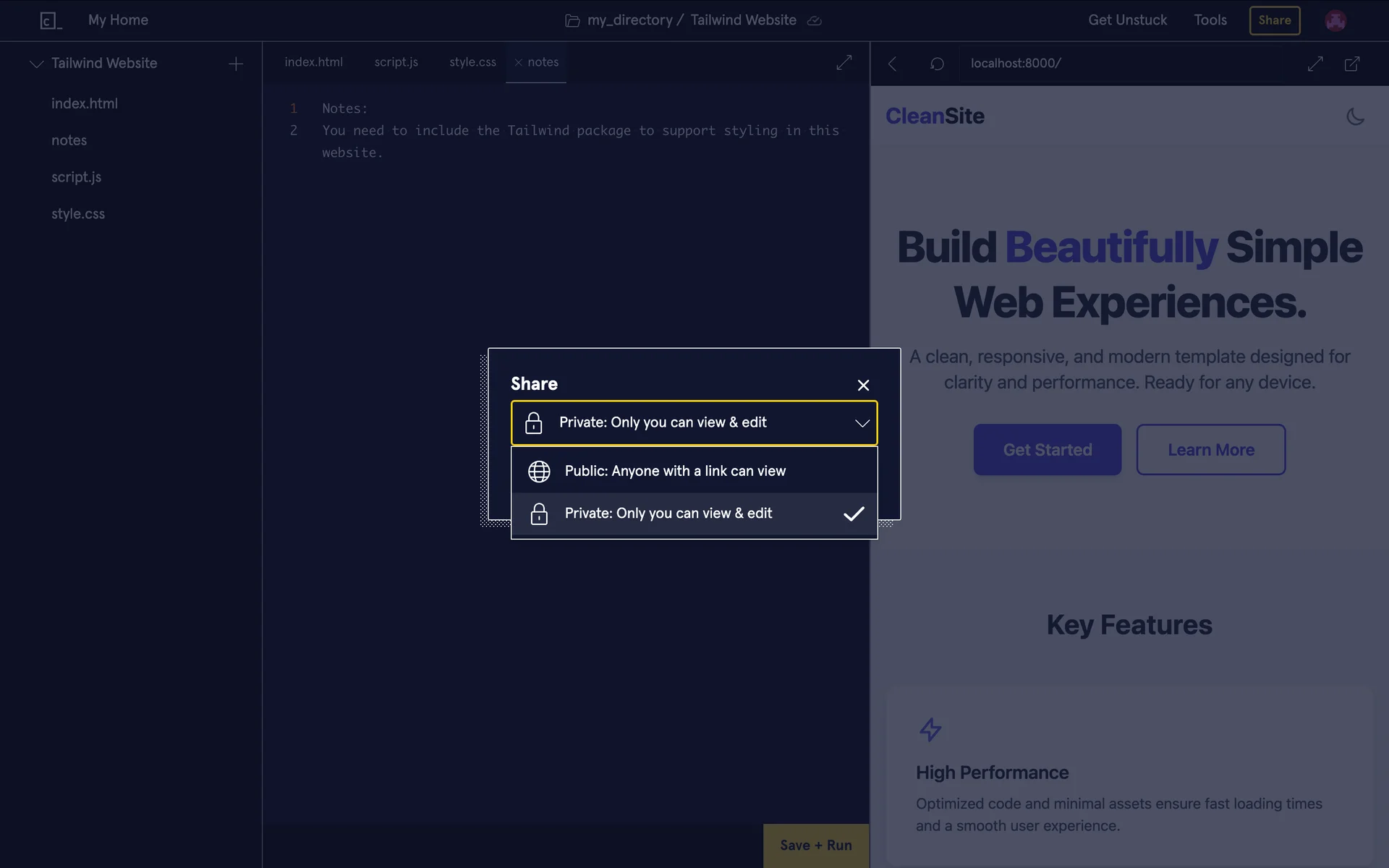Click the plus icon to add a file
Viewport: 1389px width, 868px height.
(236, 64)
